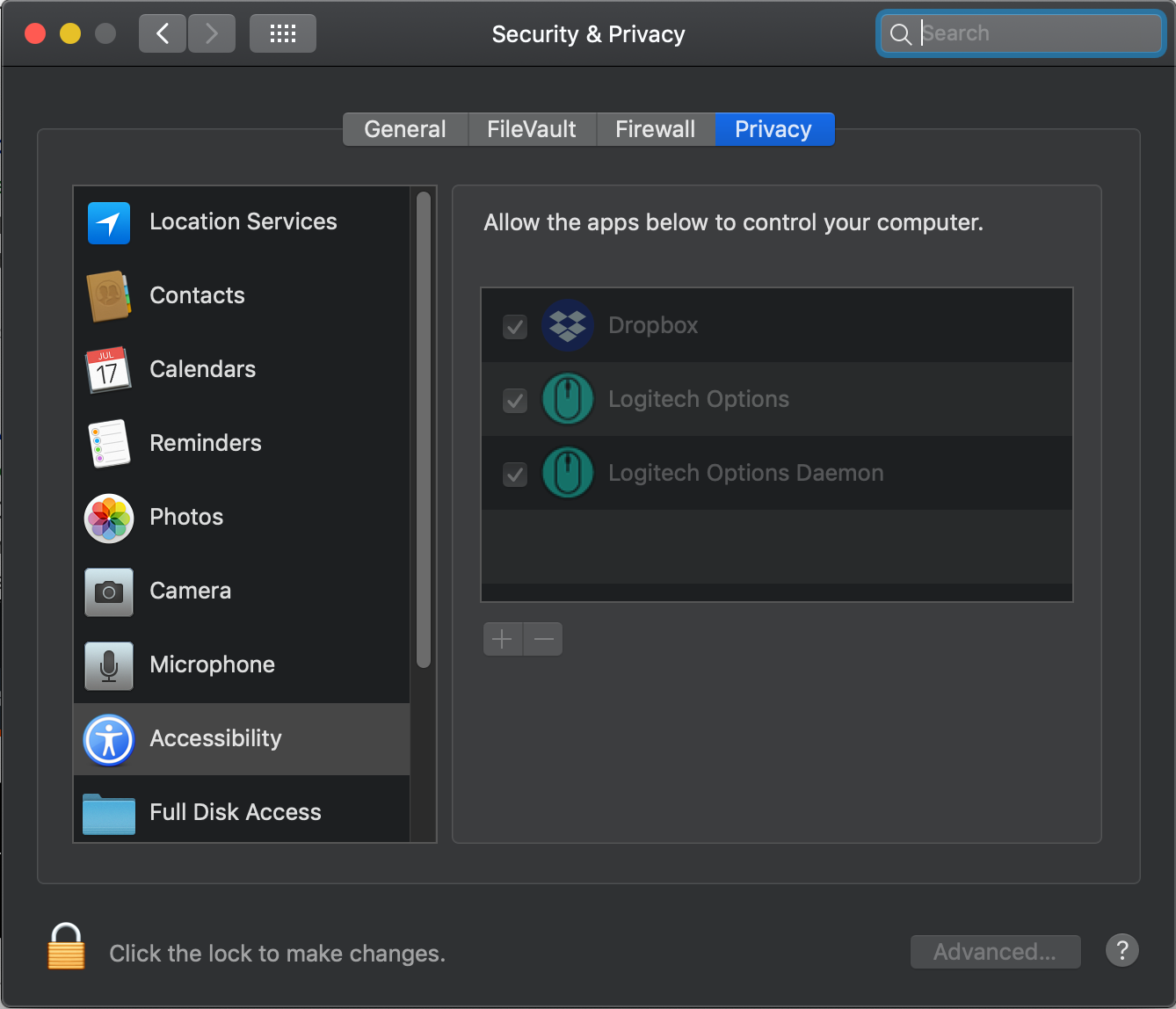
Task: Toggle the Logitech Options Daemon checkbox
Action: (x=515, y=475)
